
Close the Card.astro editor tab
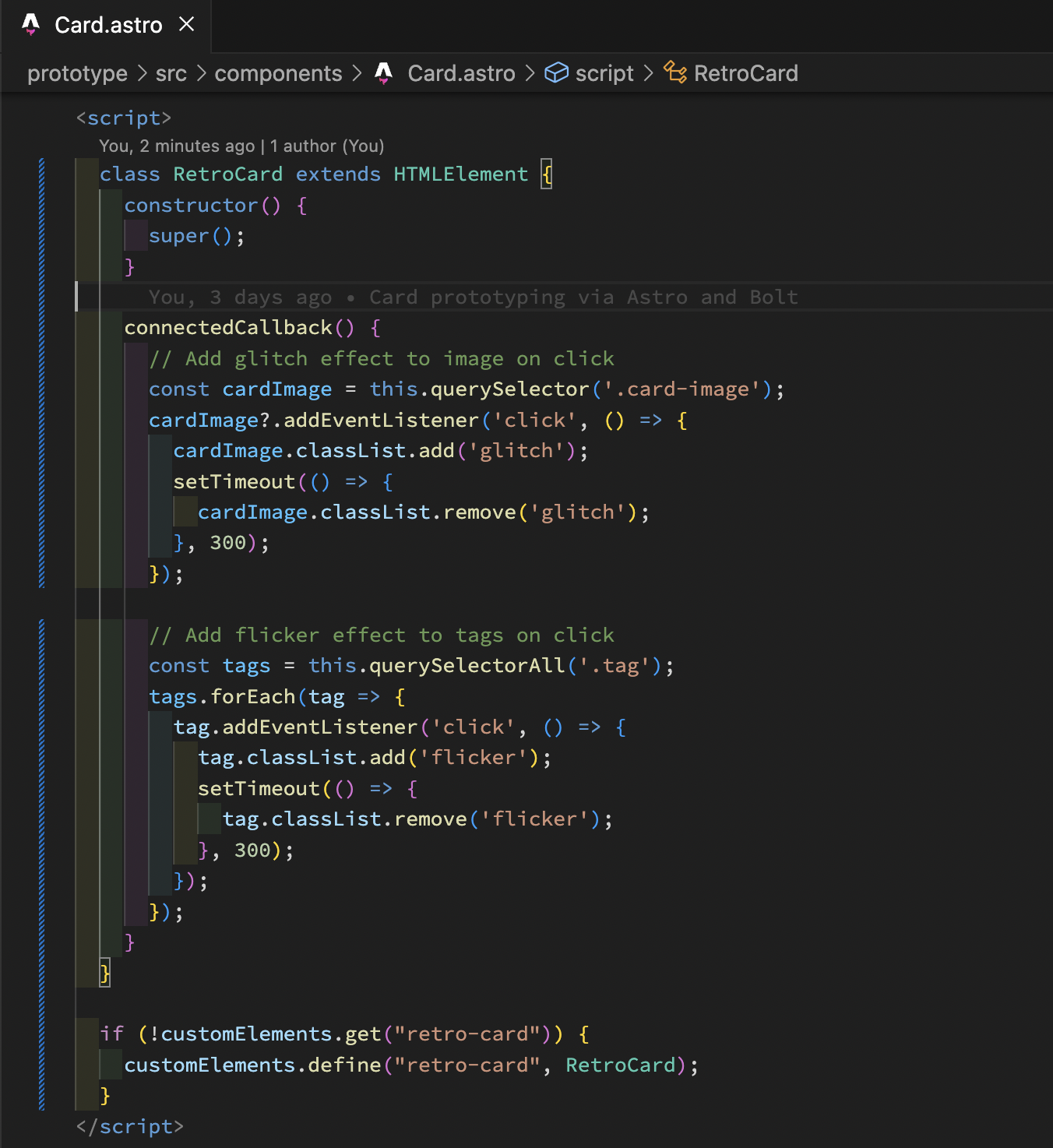pyautogui.click(x=186, y=24)
